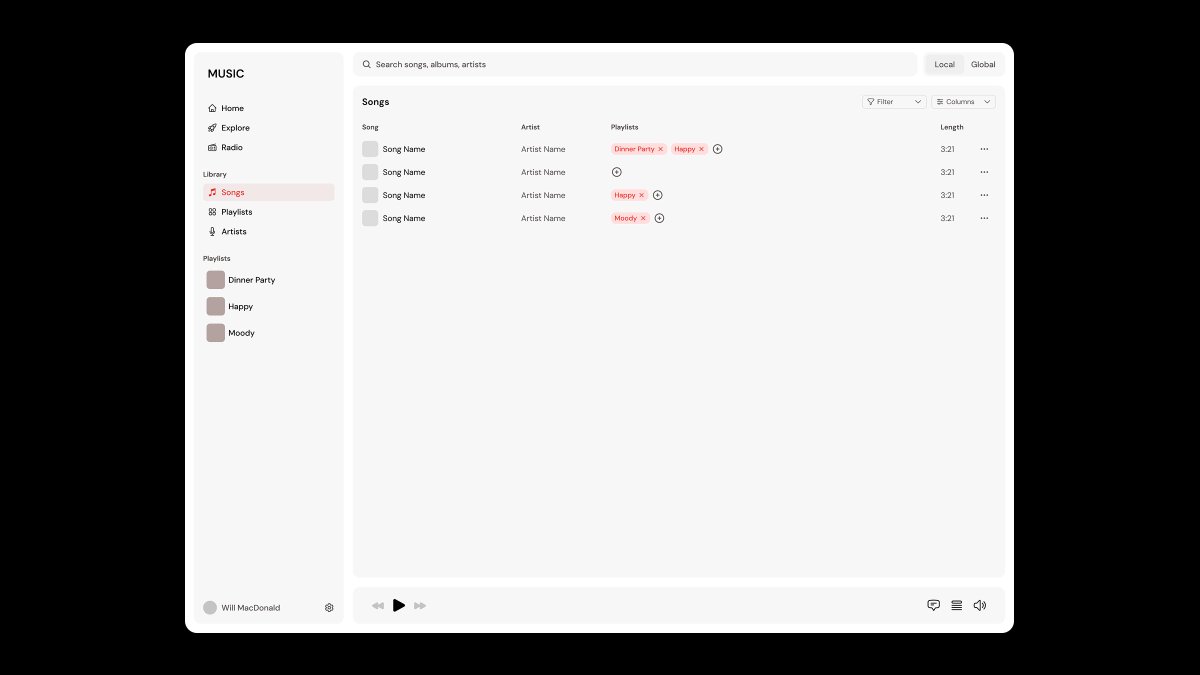Click the volume speaker icon
The height and width of the screenshot is (675, 1200).
(x=980, y=605)
